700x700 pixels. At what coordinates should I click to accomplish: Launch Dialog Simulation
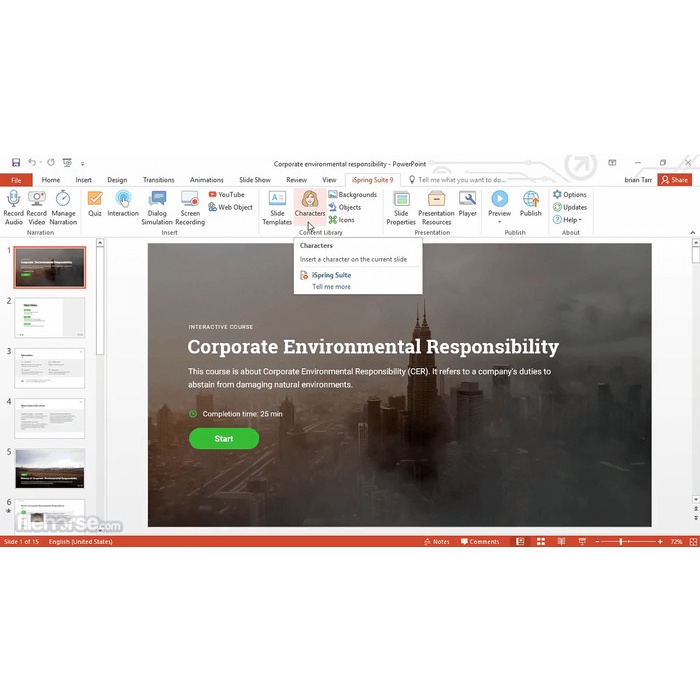[157, 199]
